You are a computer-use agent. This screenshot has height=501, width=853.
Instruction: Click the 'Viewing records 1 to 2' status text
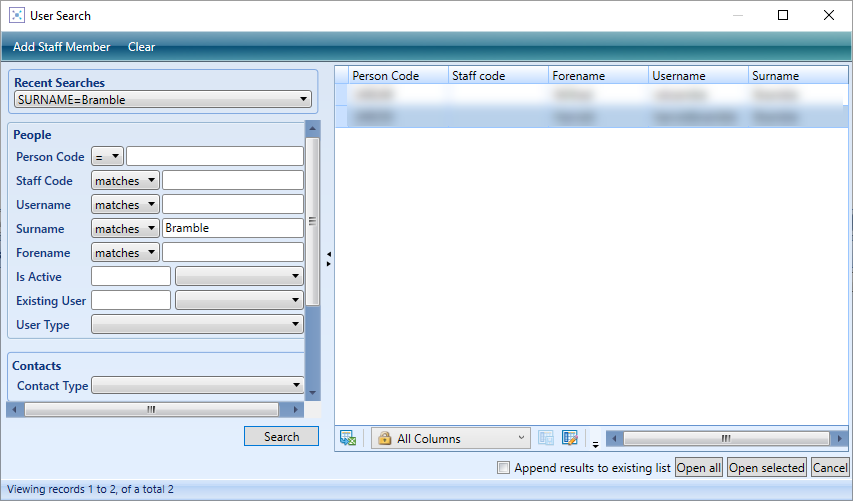[x=90, y=489]
